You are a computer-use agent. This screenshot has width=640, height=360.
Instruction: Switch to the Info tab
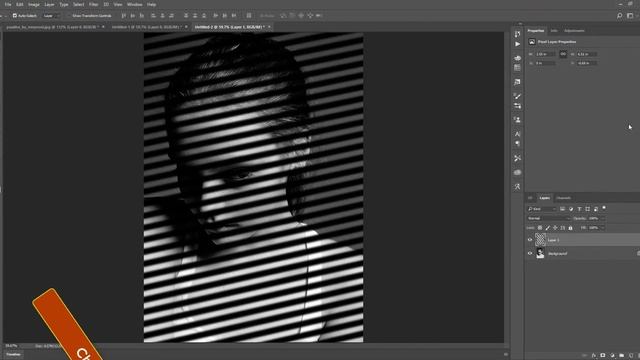pyautogui.click(x=554, y=31)
